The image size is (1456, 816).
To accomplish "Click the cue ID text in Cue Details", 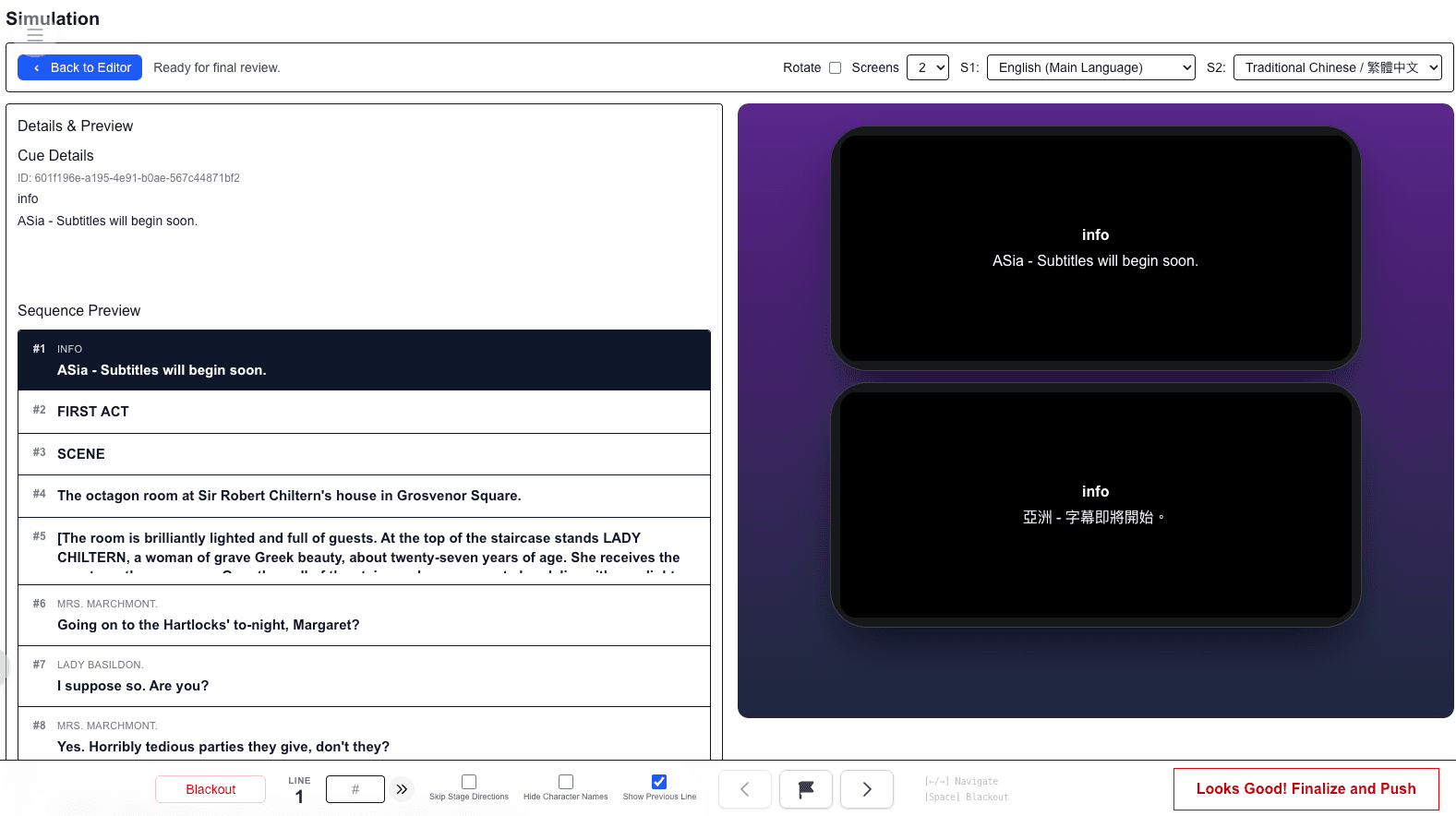I will 128,178.
